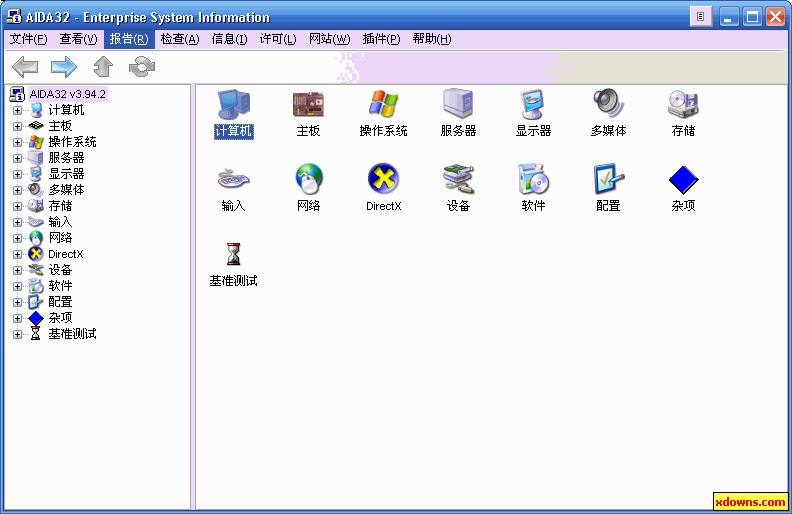Image resolution: width=792 pixels, height=514 pixels.
Task: Expand the 输入 tree node
Action: click(17, 222)
